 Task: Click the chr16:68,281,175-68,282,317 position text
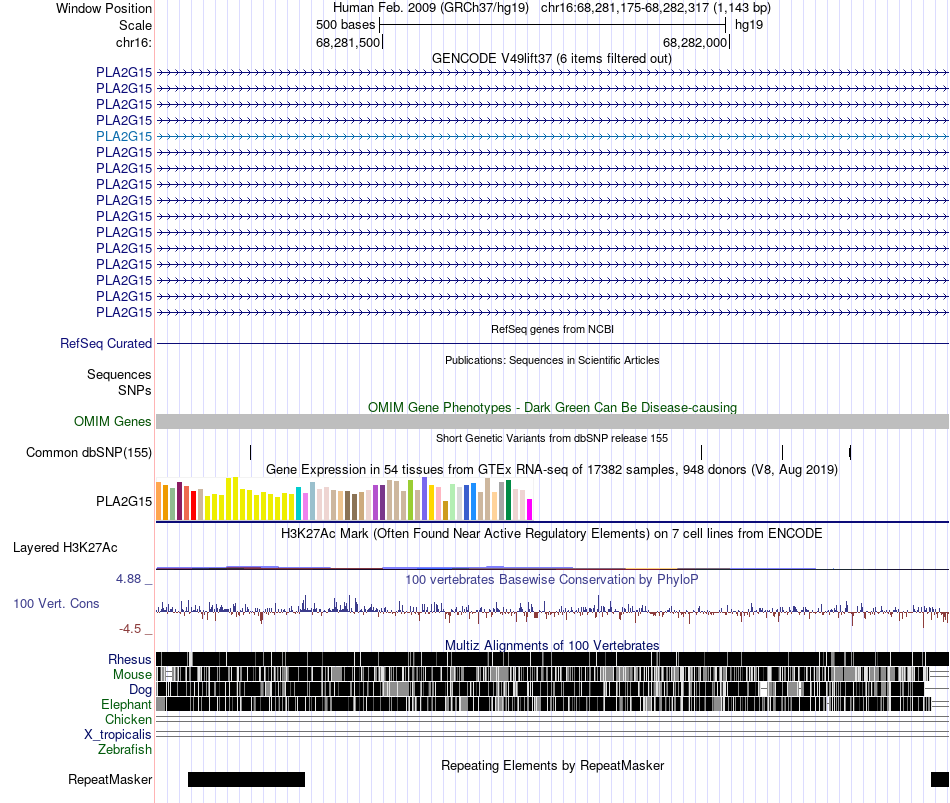656,8
